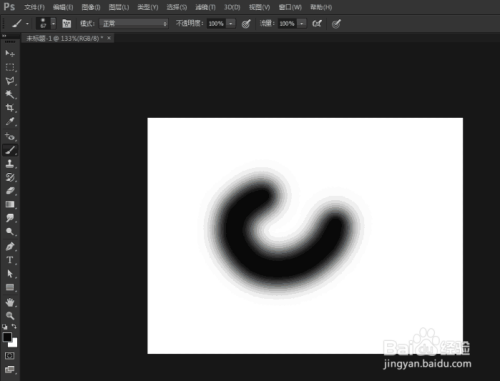Image resolution: width=500 pixels, height=381 pixels.
Task: Open the Edit menu
Action: [63, 7]
